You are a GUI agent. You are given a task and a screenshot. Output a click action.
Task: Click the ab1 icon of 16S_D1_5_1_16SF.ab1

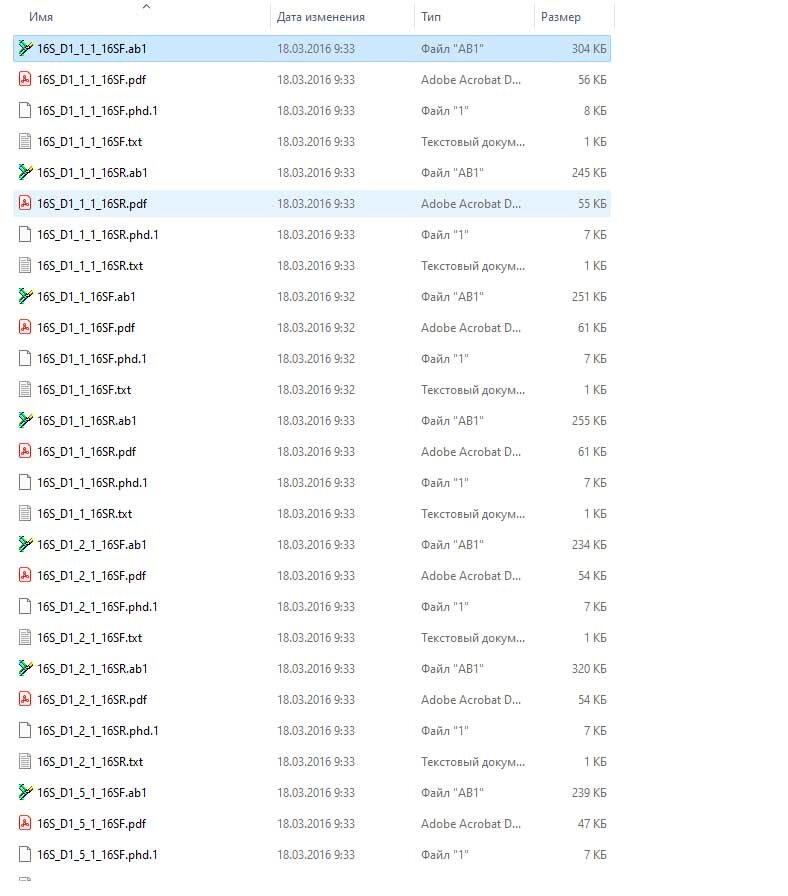click(25, 793)
